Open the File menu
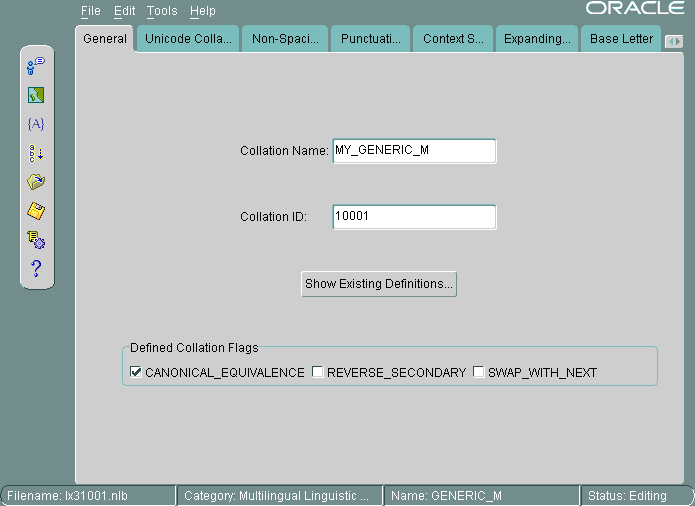The height and width of the screenshot is (506, 695). 90,11
